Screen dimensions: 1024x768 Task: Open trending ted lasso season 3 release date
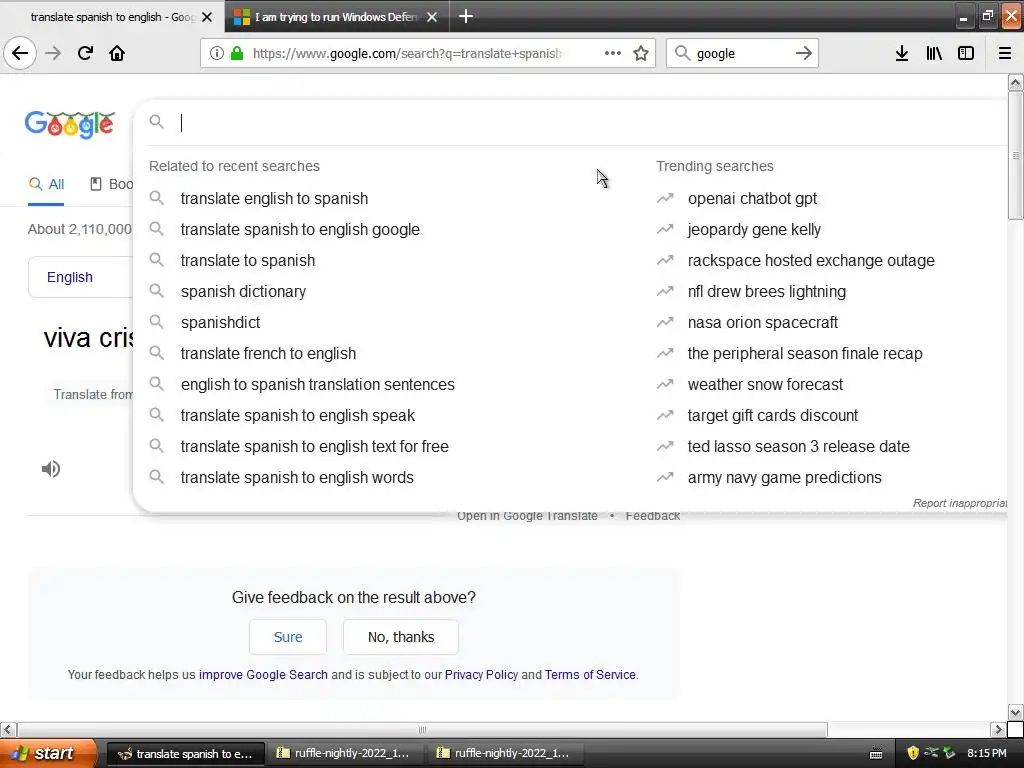798,447
